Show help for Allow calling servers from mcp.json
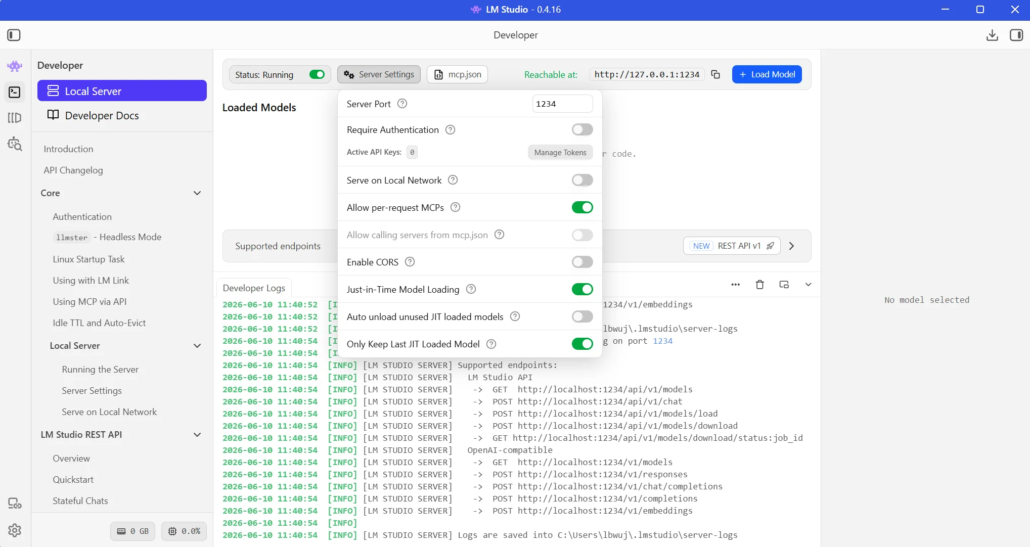The height and width of the screenshot is (547, 1030). [x=499, y=234]
